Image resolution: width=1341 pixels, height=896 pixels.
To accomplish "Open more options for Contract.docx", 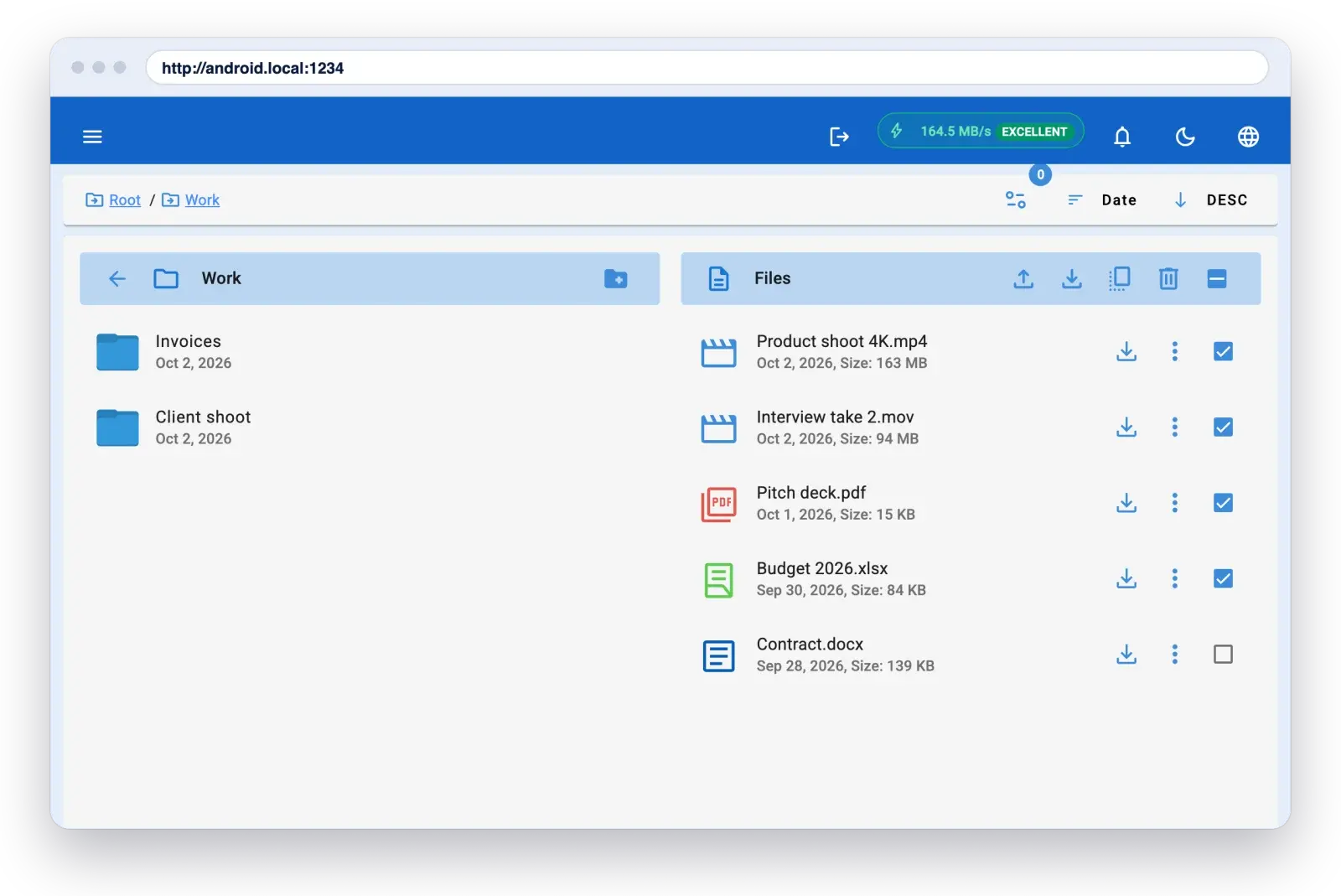I will click(x=1175, y=655).
